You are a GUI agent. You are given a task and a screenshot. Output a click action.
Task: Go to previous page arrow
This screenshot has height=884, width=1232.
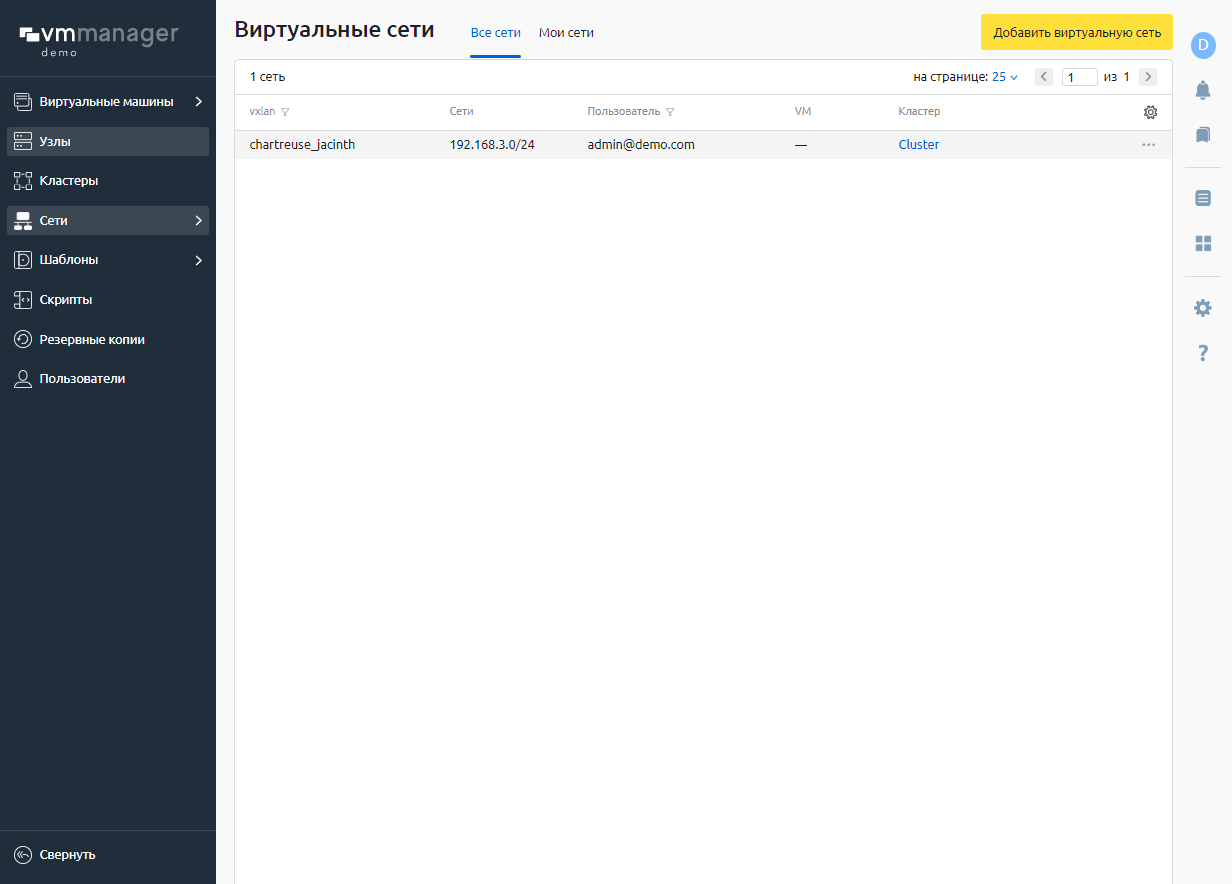[x=1044, y=77]
